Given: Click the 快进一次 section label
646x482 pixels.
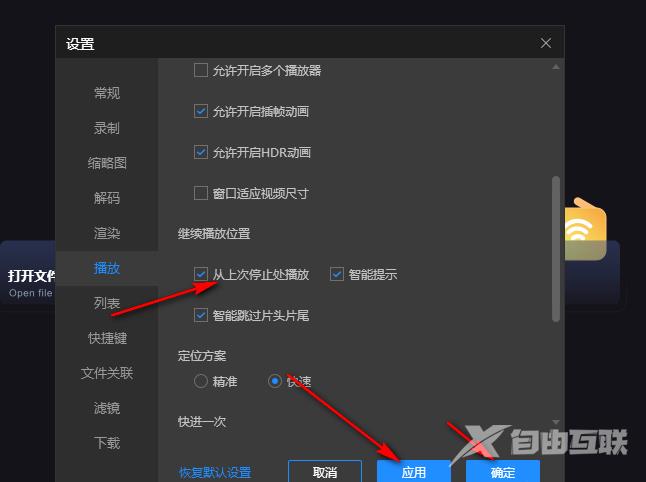Looking at the screenshot, I should (202, 421).
